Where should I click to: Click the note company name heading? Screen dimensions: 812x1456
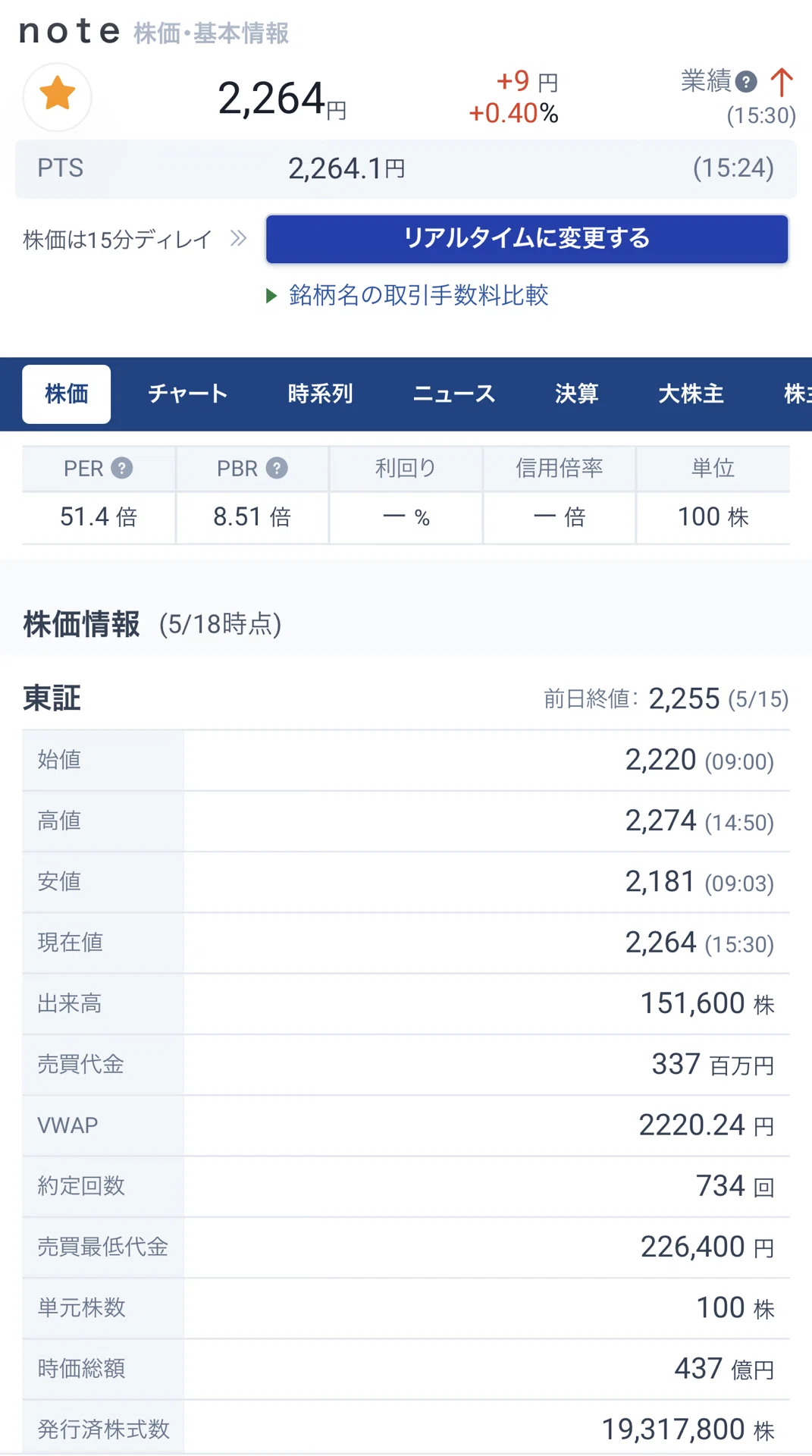pyautogui.click(x=70, y=32)
